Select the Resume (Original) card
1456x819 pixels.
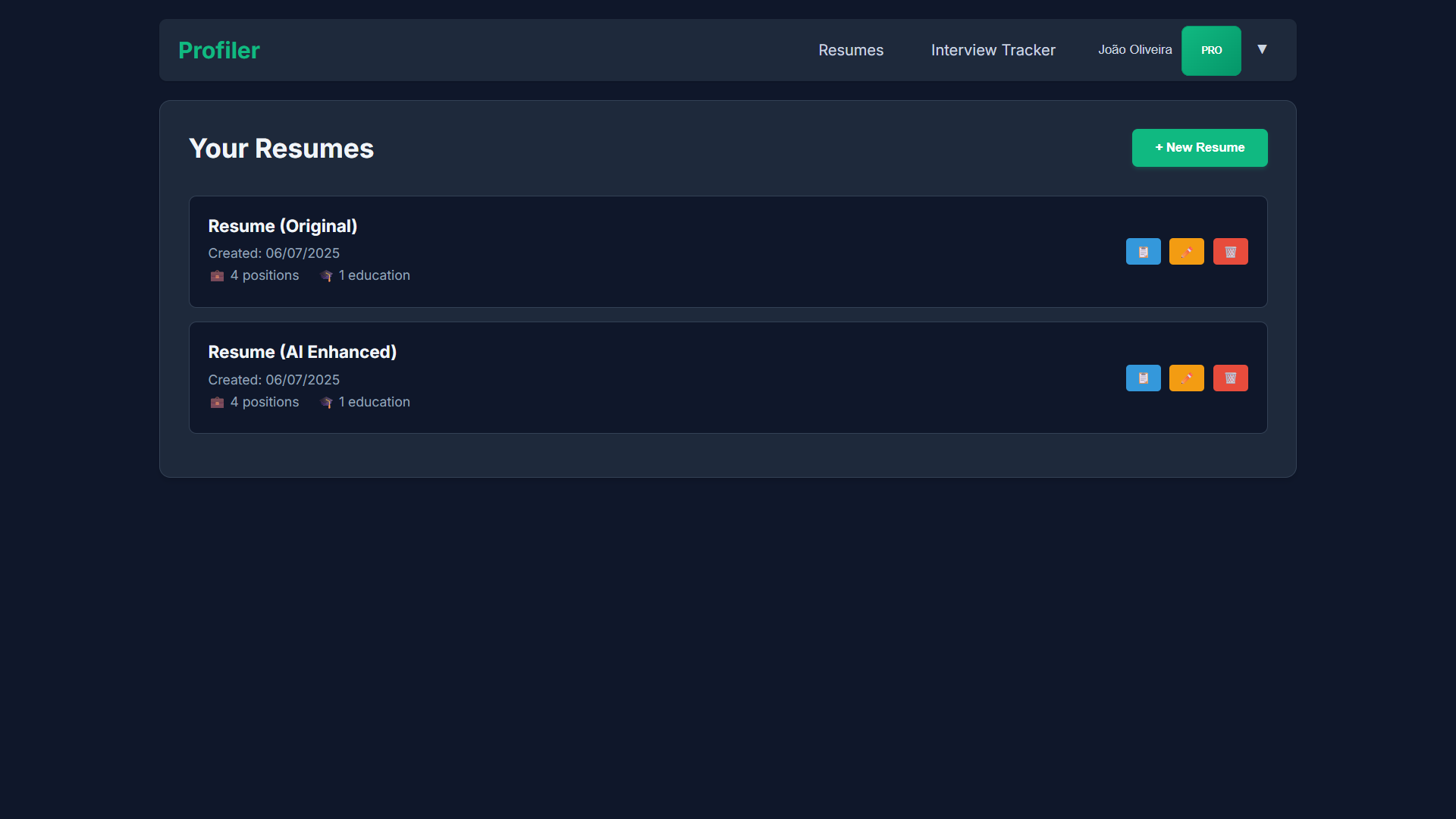(x=682, y=252)
